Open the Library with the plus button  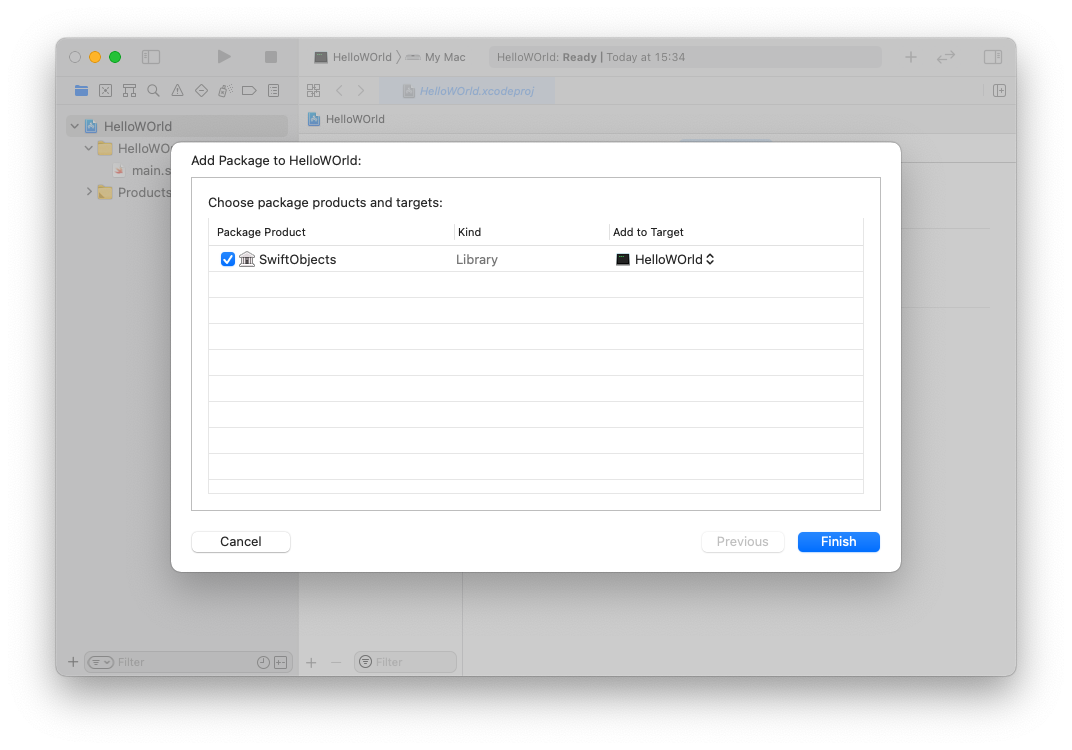tap(911, 57)
